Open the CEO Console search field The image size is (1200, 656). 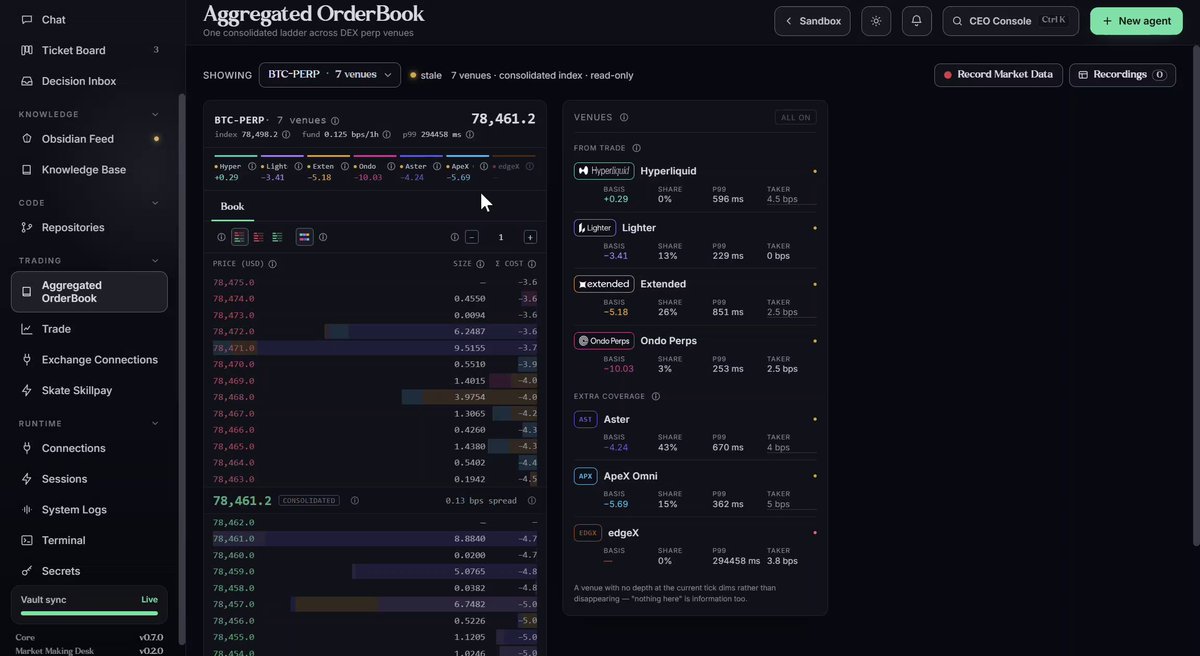pos(1011,21)
